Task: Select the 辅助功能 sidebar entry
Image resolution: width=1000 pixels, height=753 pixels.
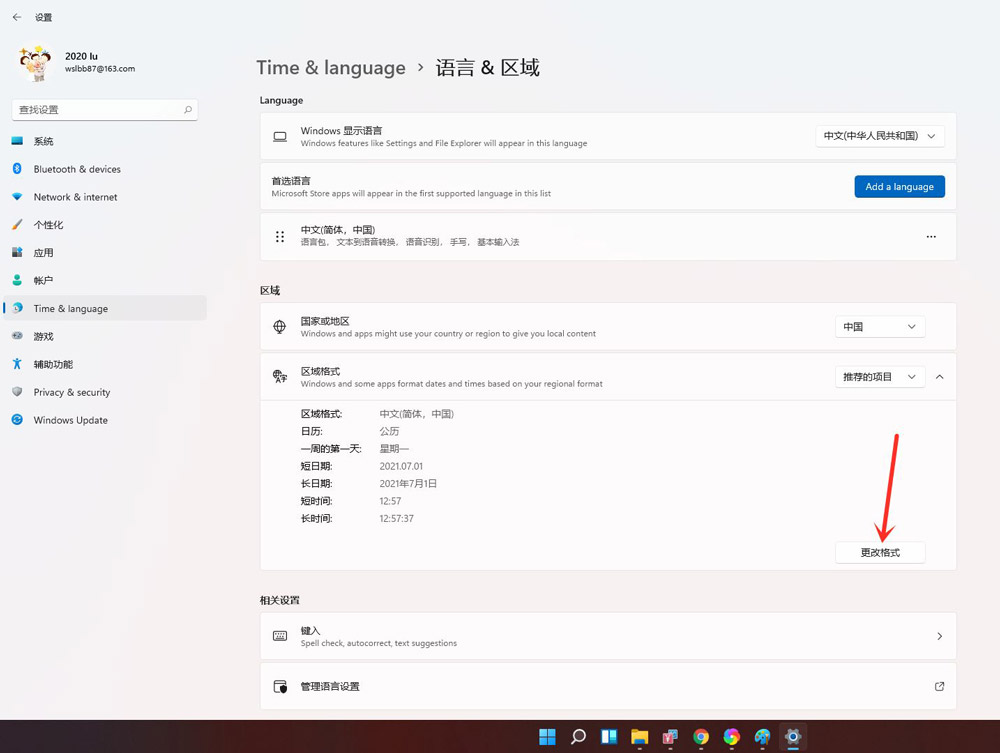Action: coord(55,364)
